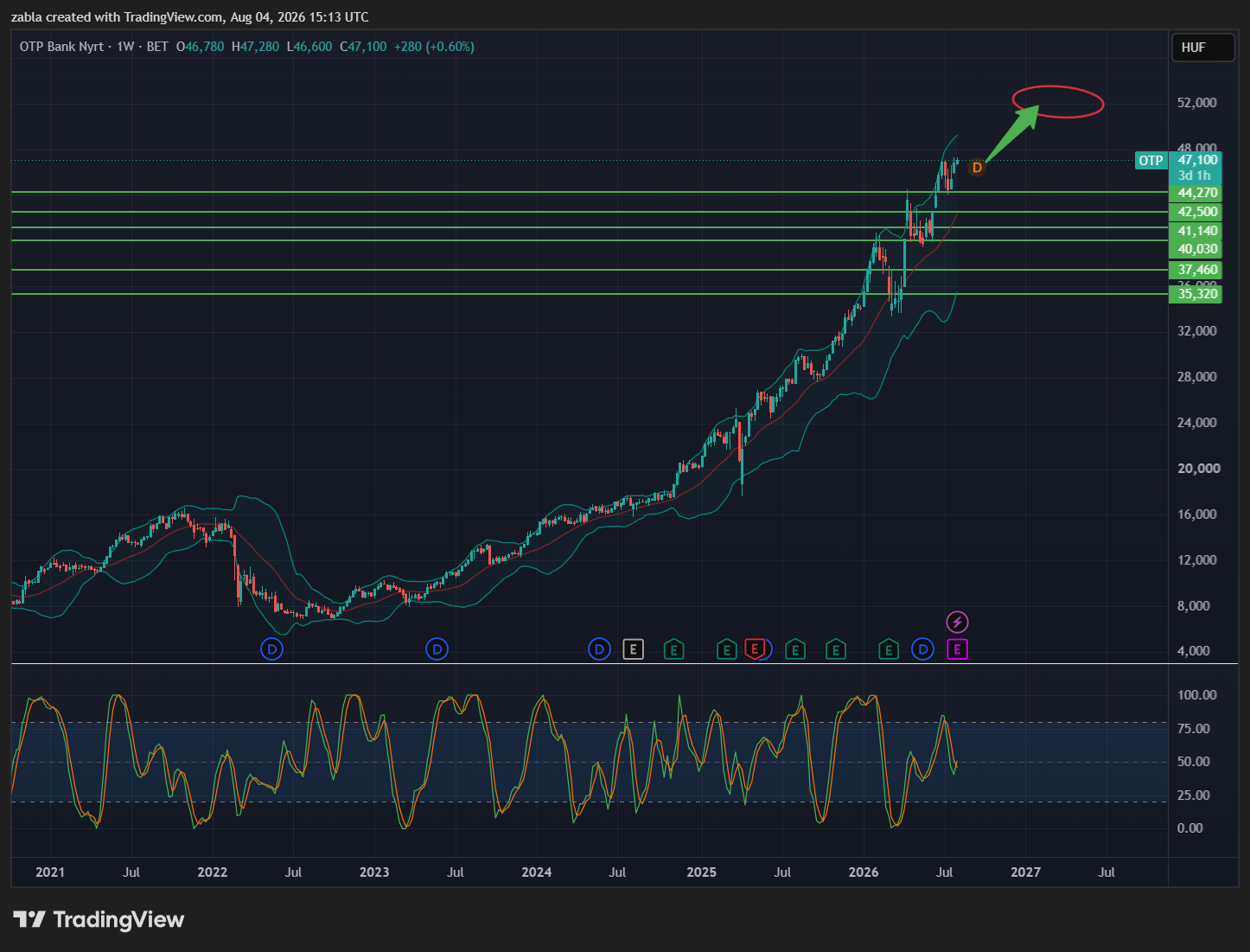Click the blue dividend D marker in 2022
Image resolution: width=1250 pixels, height=952 pixels.
(272, 649)
